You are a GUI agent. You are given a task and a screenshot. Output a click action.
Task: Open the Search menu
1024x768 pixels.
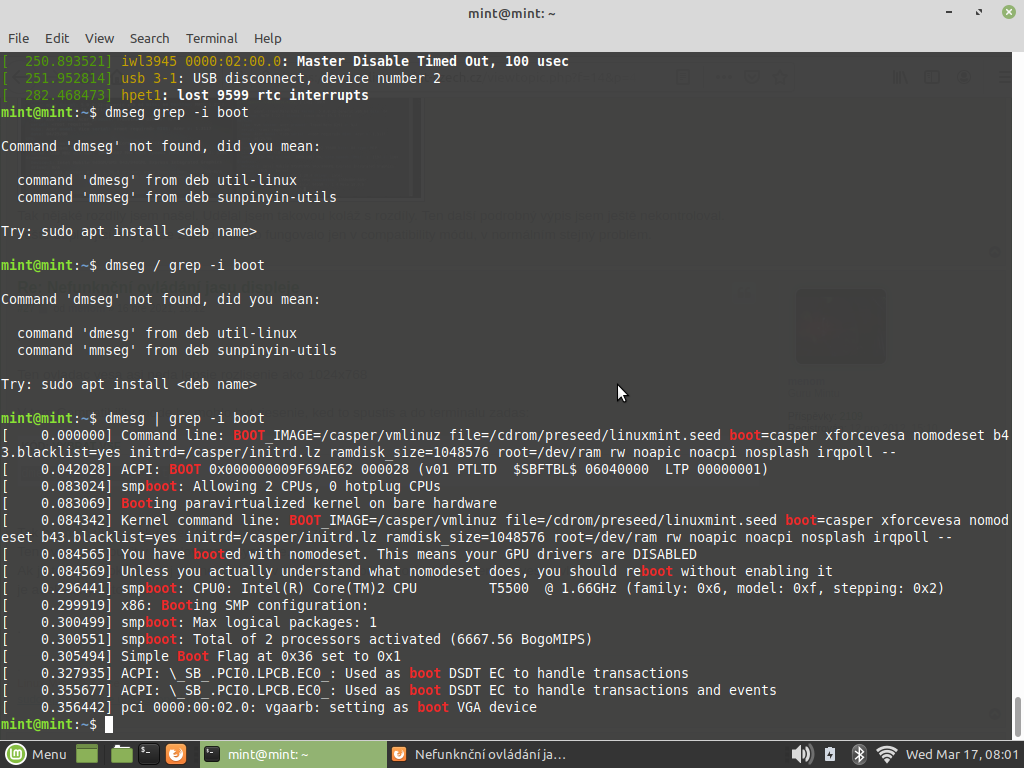149,38
